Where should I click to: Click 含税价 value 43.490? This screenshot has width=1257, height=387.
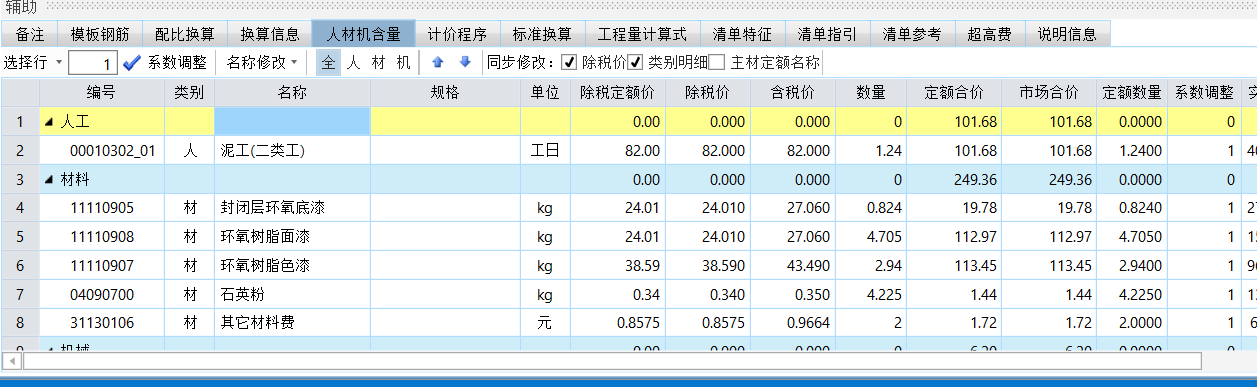click(x=794, y=267)
